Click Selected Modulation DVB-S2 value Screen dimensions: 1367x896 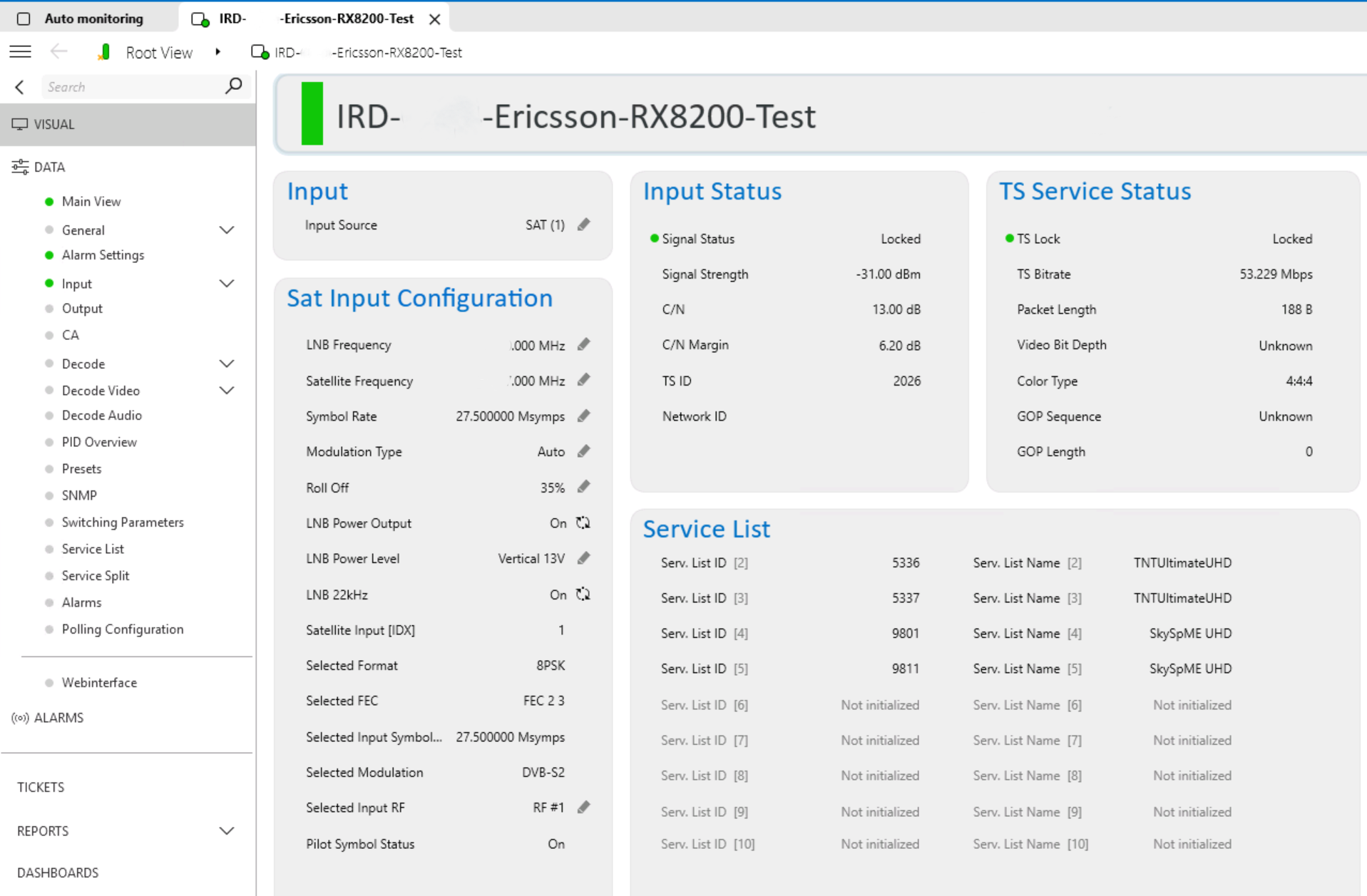coord(543,772)
